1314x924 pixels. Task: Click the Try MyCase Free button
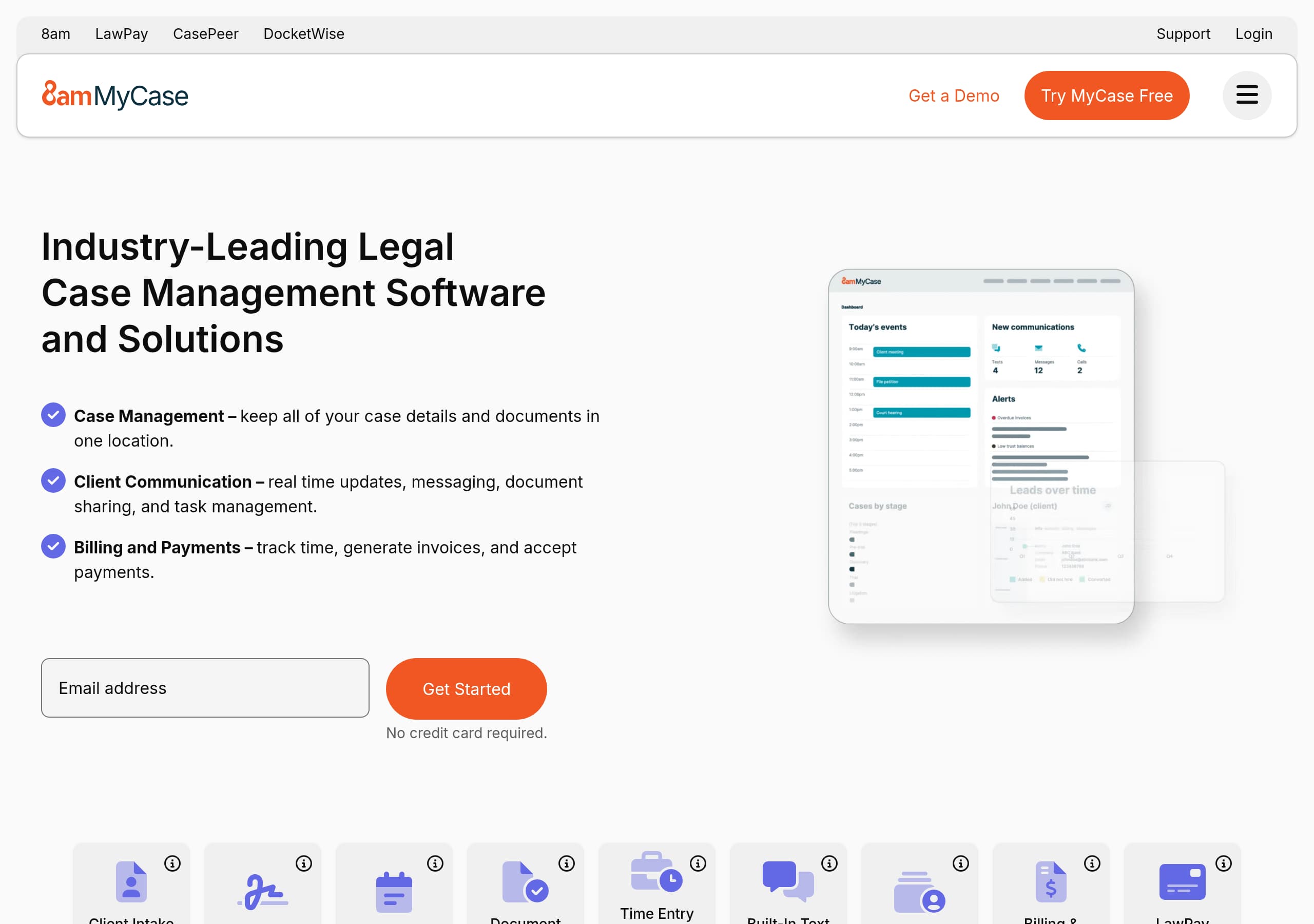click(1106, 95)
